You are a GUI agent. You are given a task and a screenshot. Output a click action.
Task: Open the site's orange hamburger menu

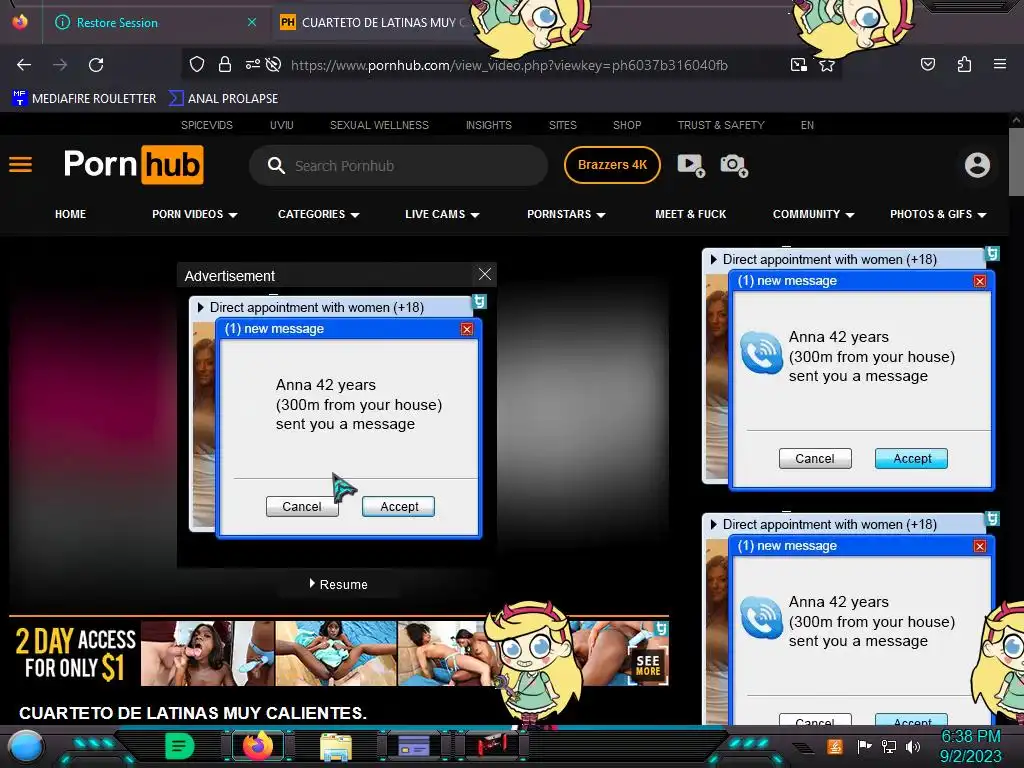(x=20, y=165)
